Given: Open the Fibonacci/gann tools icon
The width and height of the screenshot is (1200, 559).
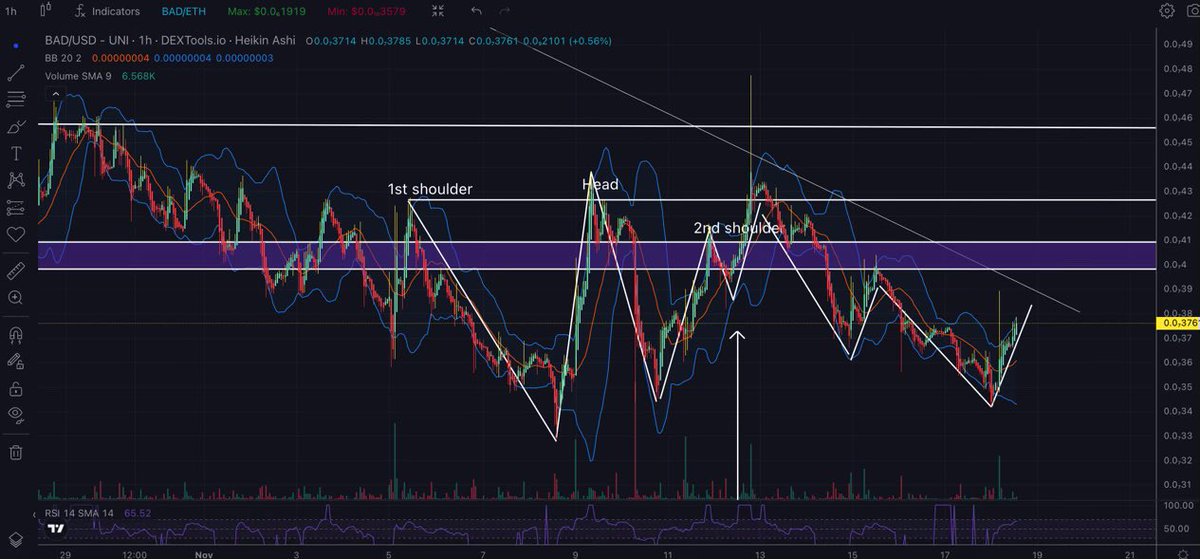Looking at the screenshot, I should click(15, 100).
